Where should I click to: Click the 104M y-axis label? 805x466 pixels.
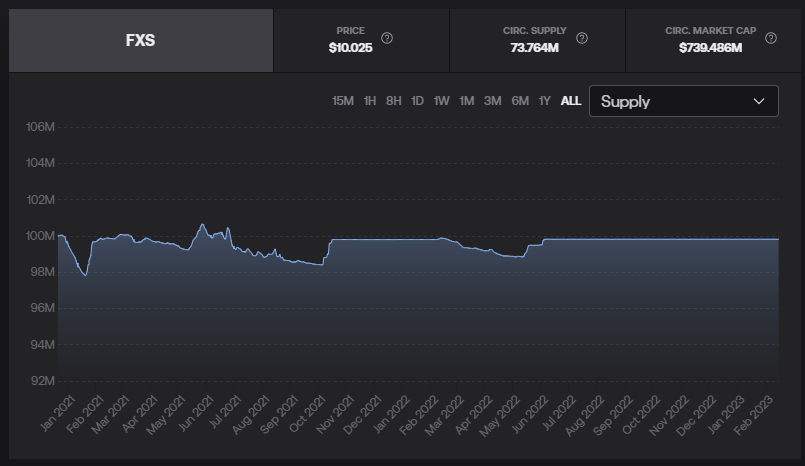coord(41,163)
